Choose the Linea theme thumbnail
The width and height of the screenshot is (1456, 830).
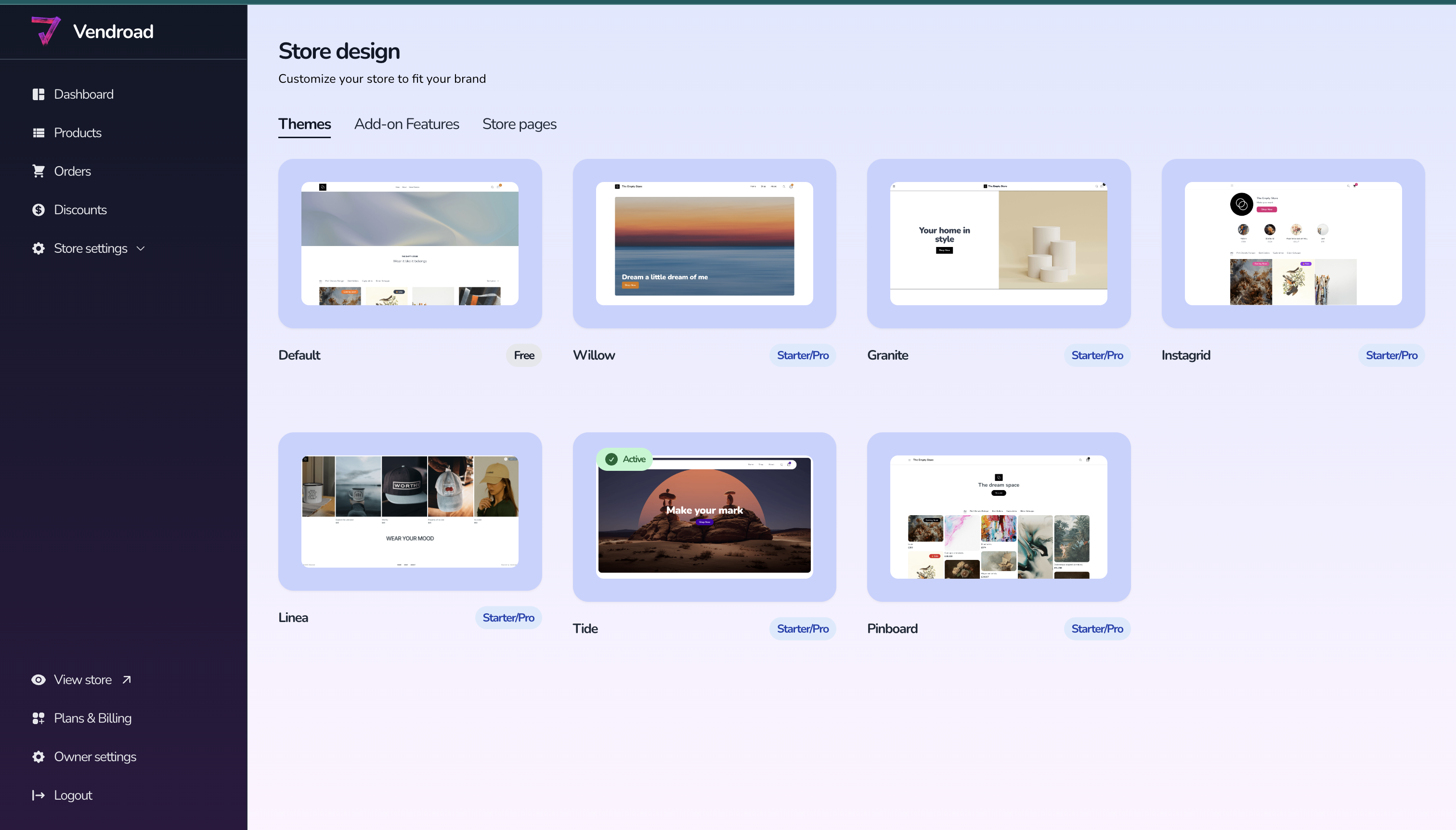(x=409, y=511)
